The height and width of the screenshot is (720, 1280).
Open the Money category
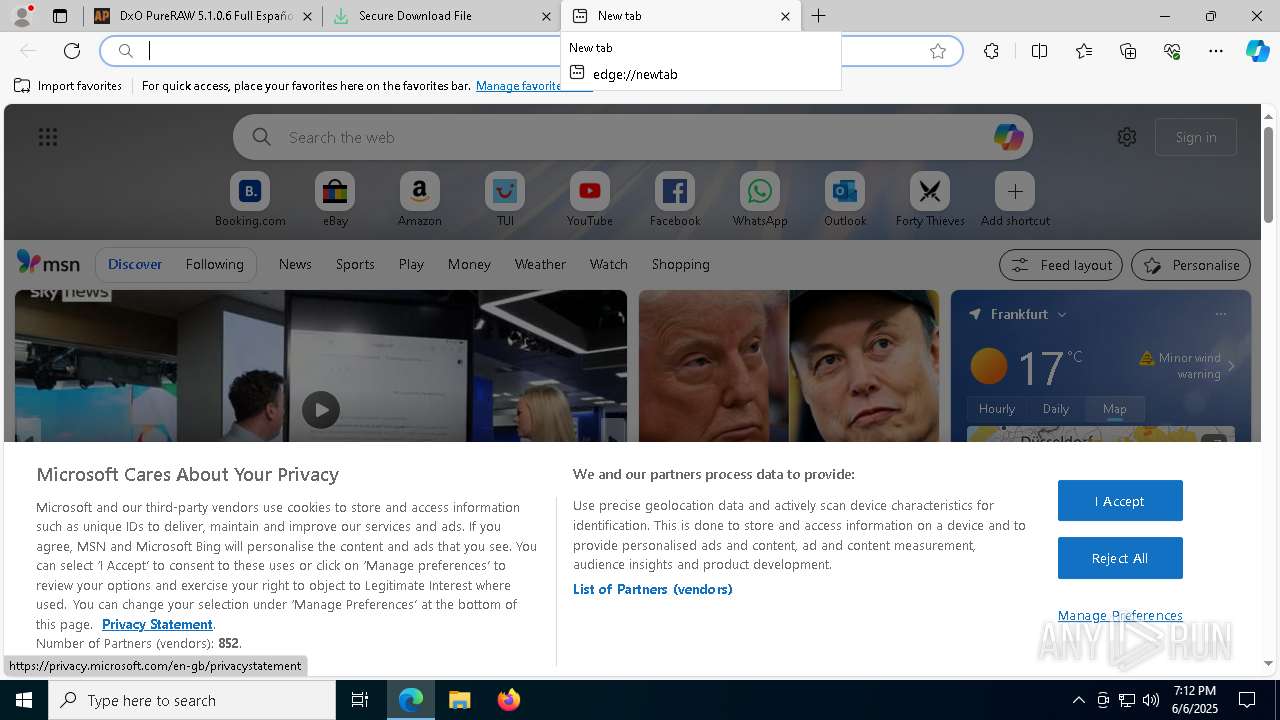[469, 264]
